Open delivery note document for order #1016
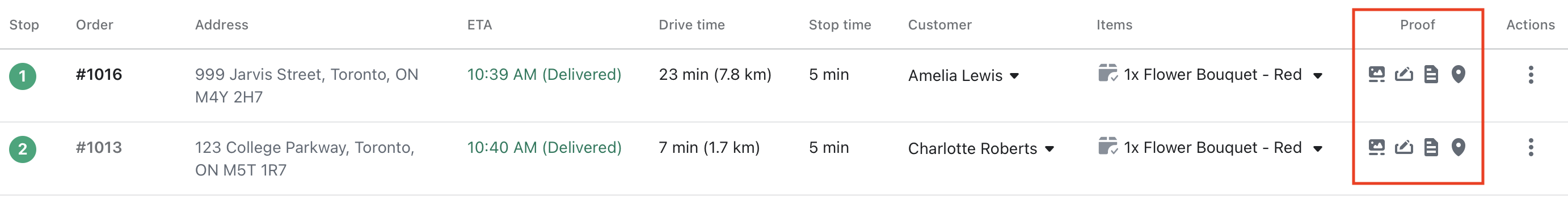The image size is (1568, 214). pyautogui.click(x=1431, y=74)
